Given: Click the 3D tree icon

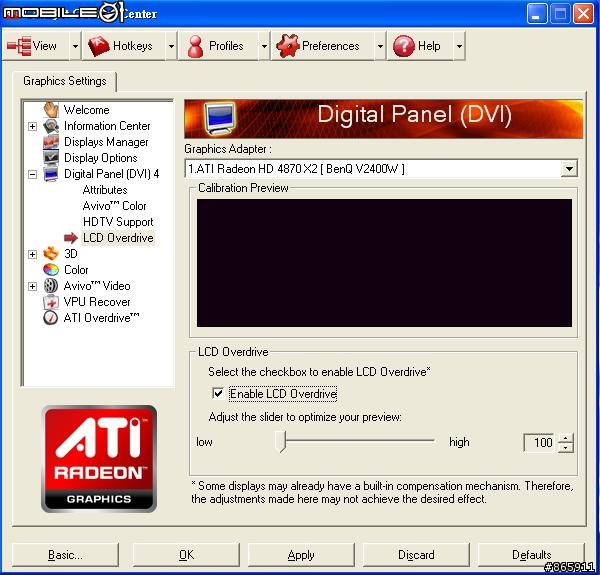Looking at the screenshot, I should point(51,254).
